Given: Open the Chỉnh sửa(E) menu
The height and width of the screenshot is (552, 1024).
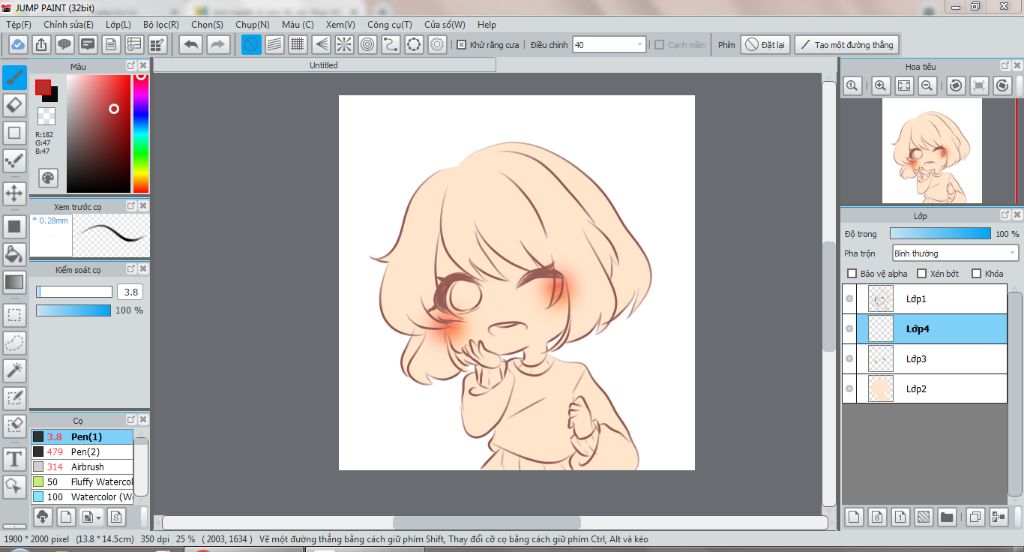Looking at the screenshot, I should (x=68, y=24).
